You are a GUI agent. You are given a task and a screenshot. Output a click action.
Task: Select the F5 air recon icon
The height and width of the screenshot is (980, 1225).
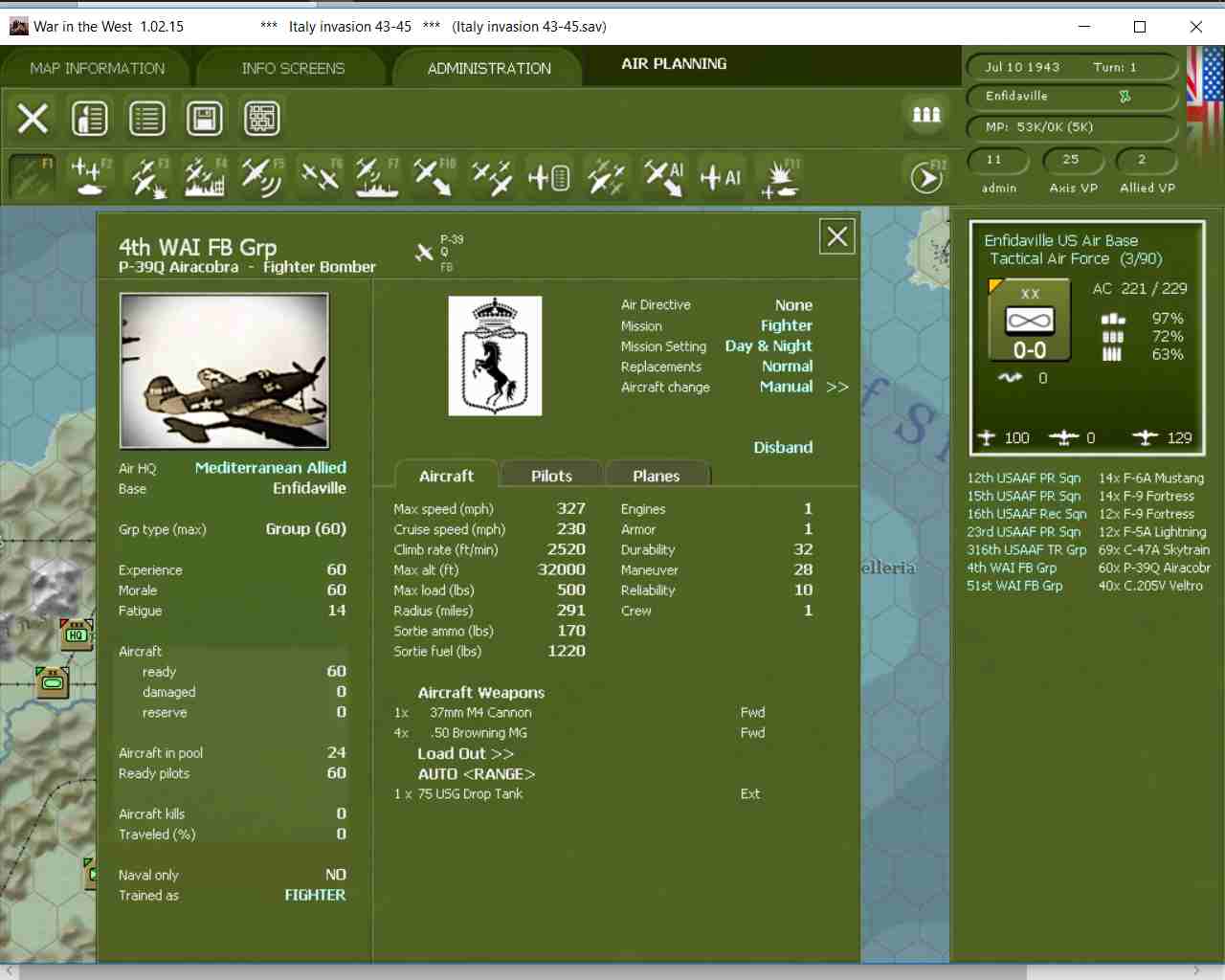click(x=261, y=177)
